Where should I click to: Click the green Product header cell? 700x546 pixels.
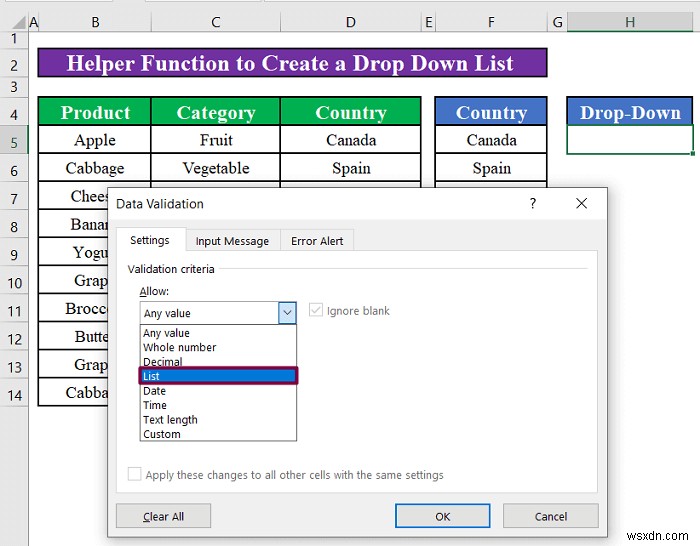(x=95, y=112)
